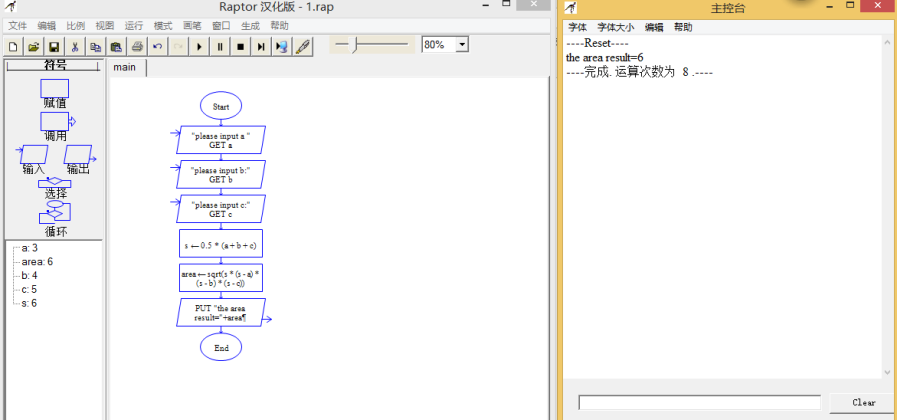This screenshot has height=420, width=898.
Task: Step to next symbol button
Action: tap(261, 46)
